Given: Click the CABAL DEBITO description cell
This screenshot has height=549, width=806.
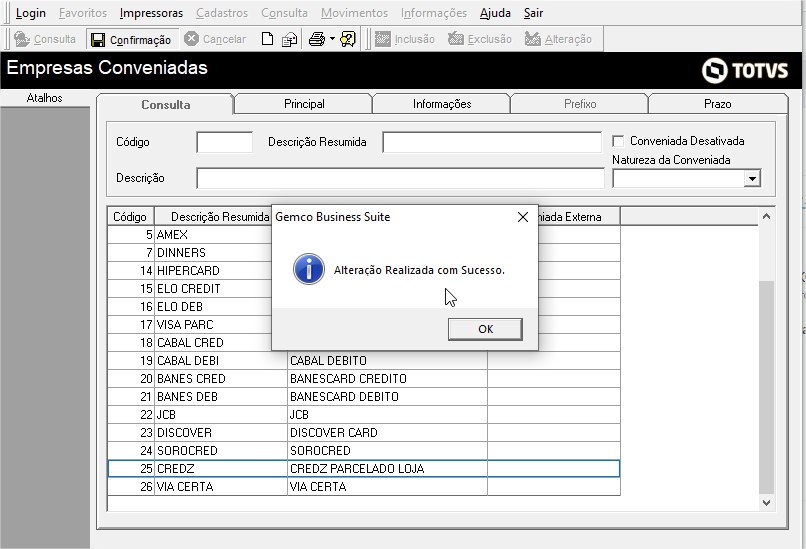Looking at the screenshot, I should point(387,361).
